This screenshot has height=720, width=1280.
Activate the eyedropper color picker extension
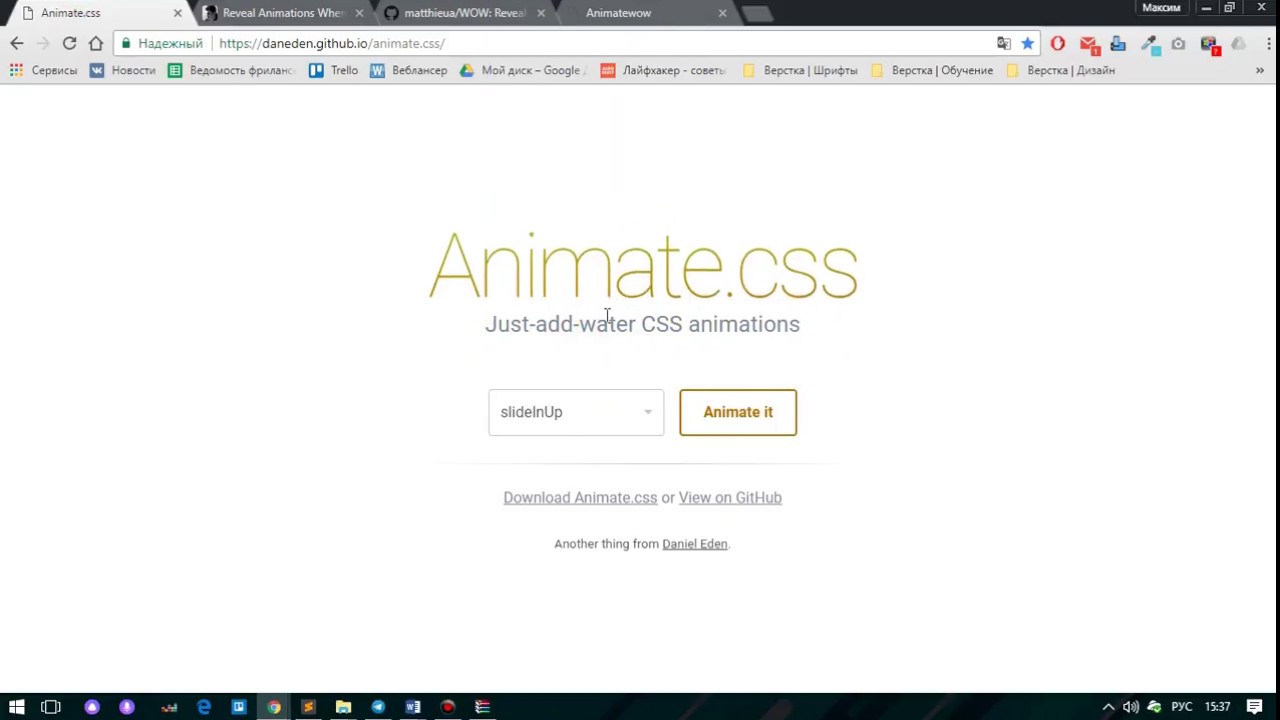pos(1149,43)
